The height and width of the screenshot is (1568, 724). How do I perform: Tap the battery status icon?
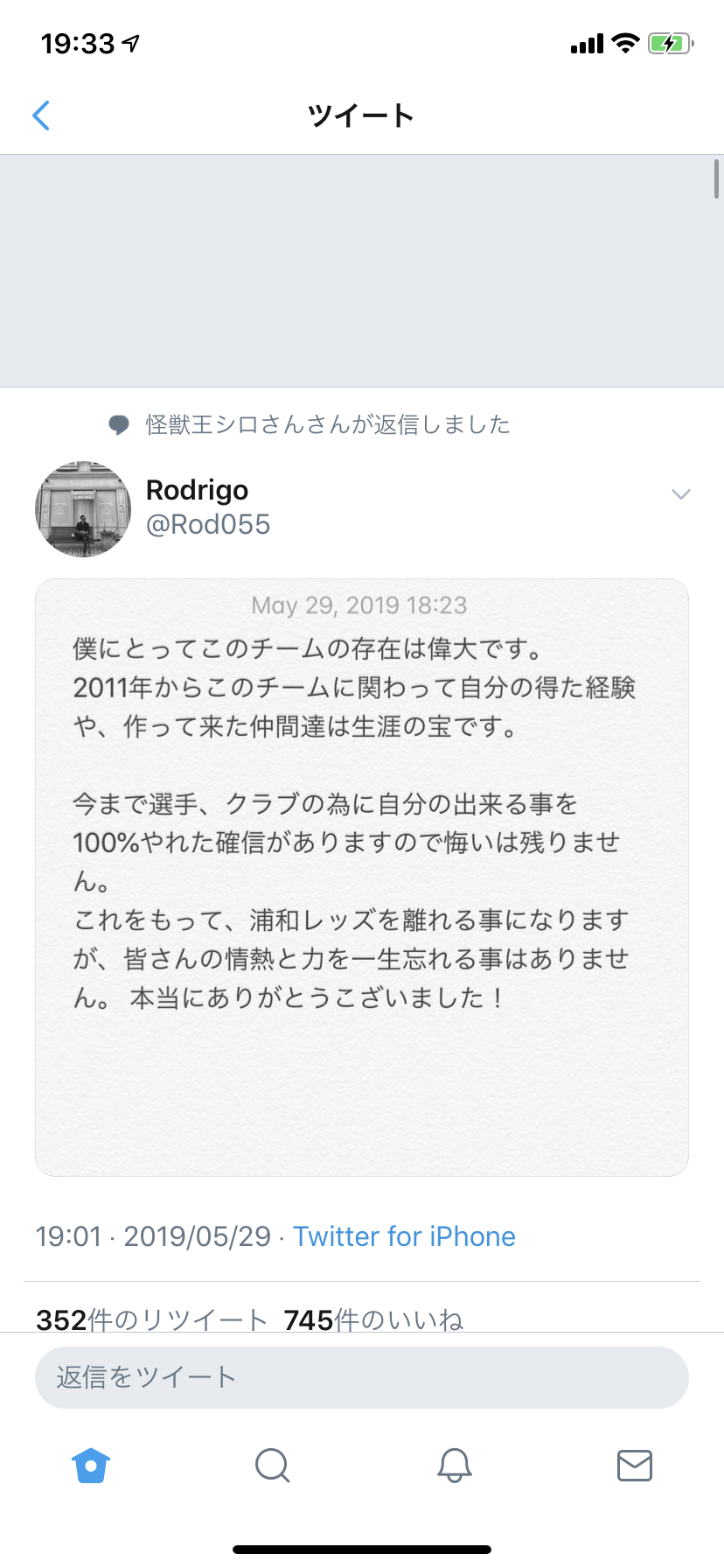point(669,44)
